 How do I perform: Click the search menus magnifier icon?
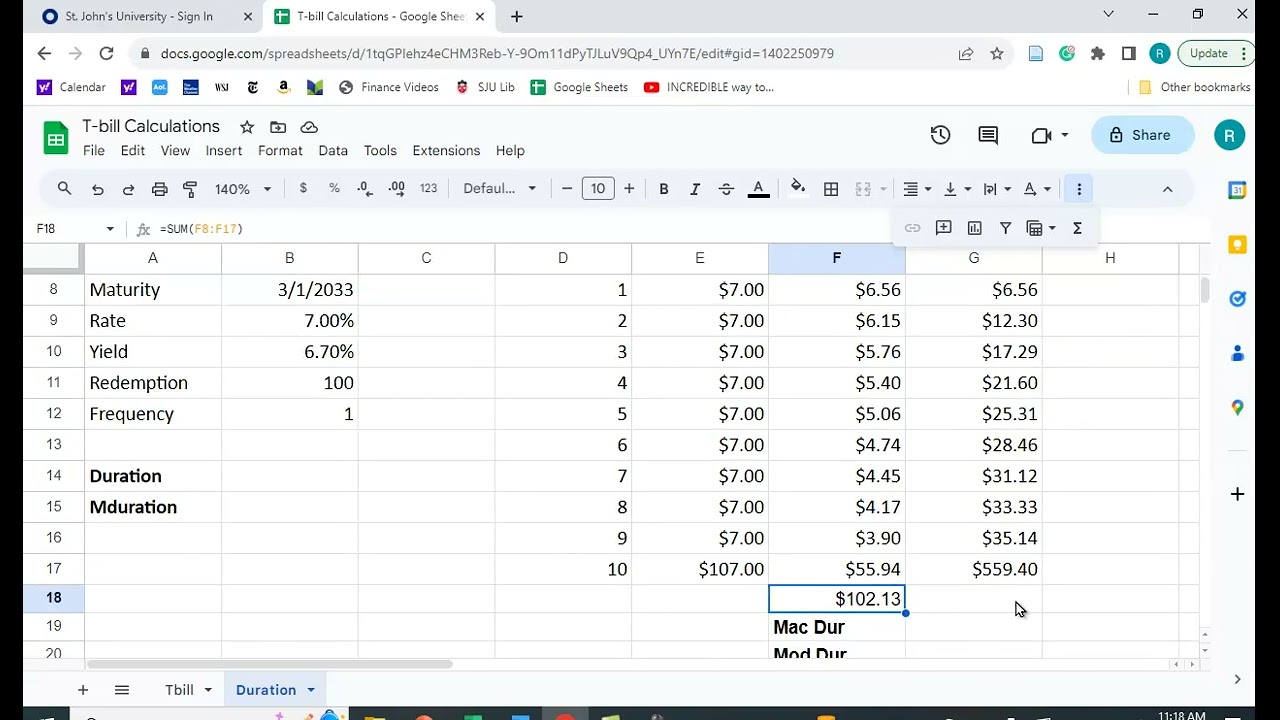tap(64, 189)
